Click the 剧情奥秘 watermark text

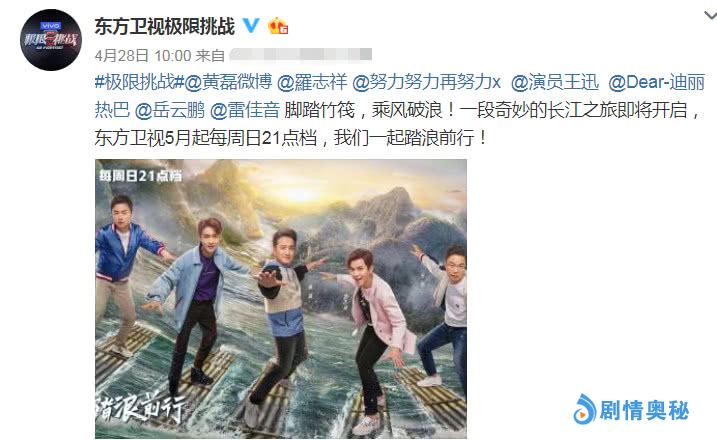click(x=644, y=410)
